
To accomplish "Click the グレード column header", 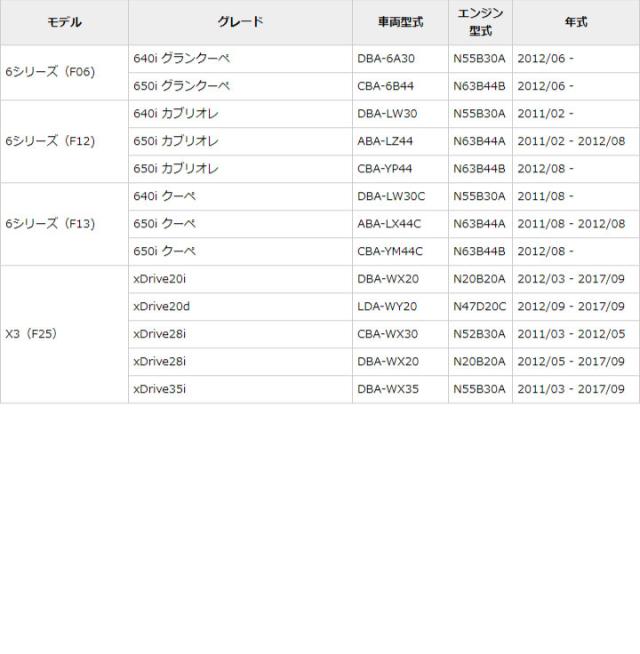I will click(x=240, y=22).
